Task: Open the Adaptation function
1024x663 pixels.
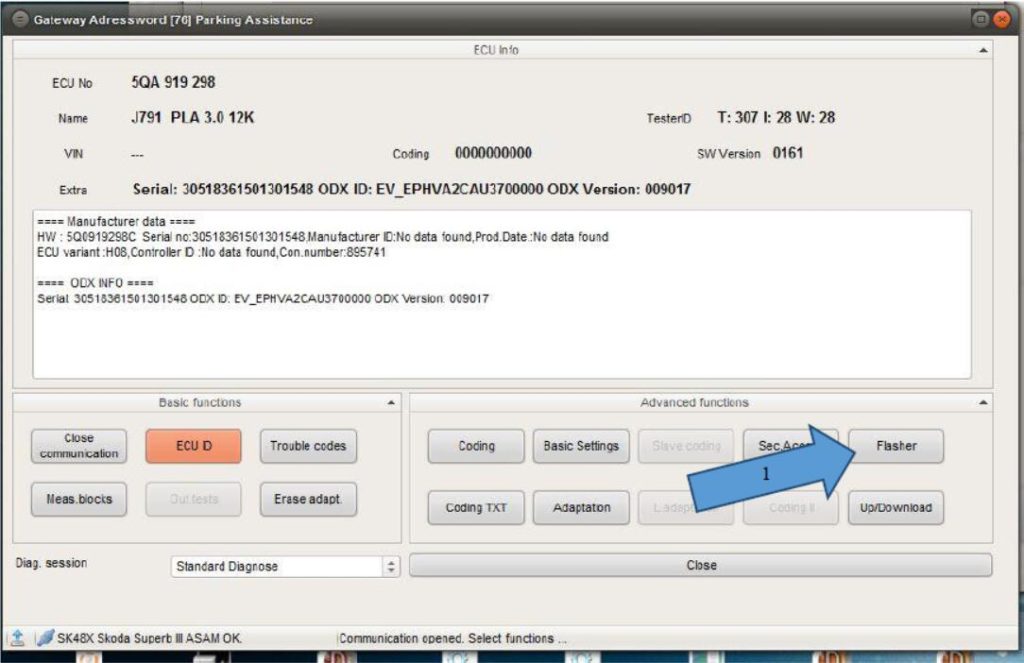Action: pyautogui.click(x=581, y=507)
